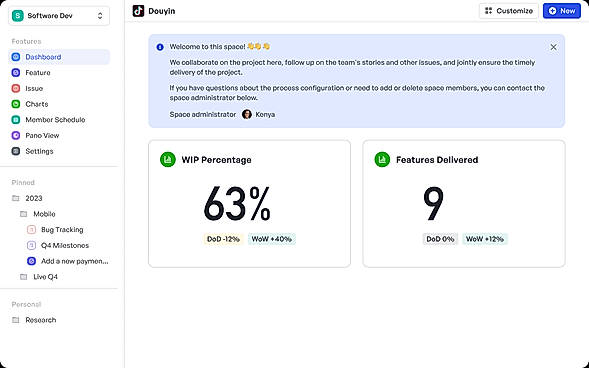Collapse the 2023 pinned folder
589x368 pixels.
point(15,198)
